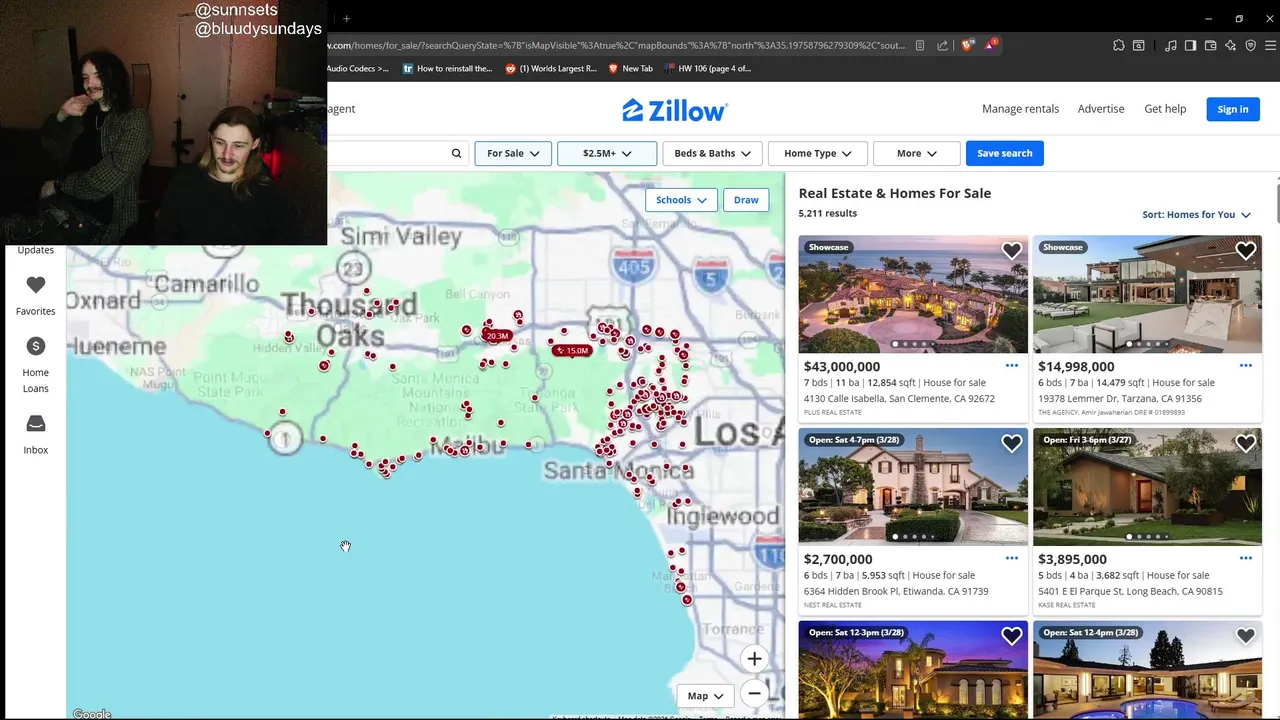
Task: Favorite the $14,998,000 Tarzana home
Action: pos(1245,251)
